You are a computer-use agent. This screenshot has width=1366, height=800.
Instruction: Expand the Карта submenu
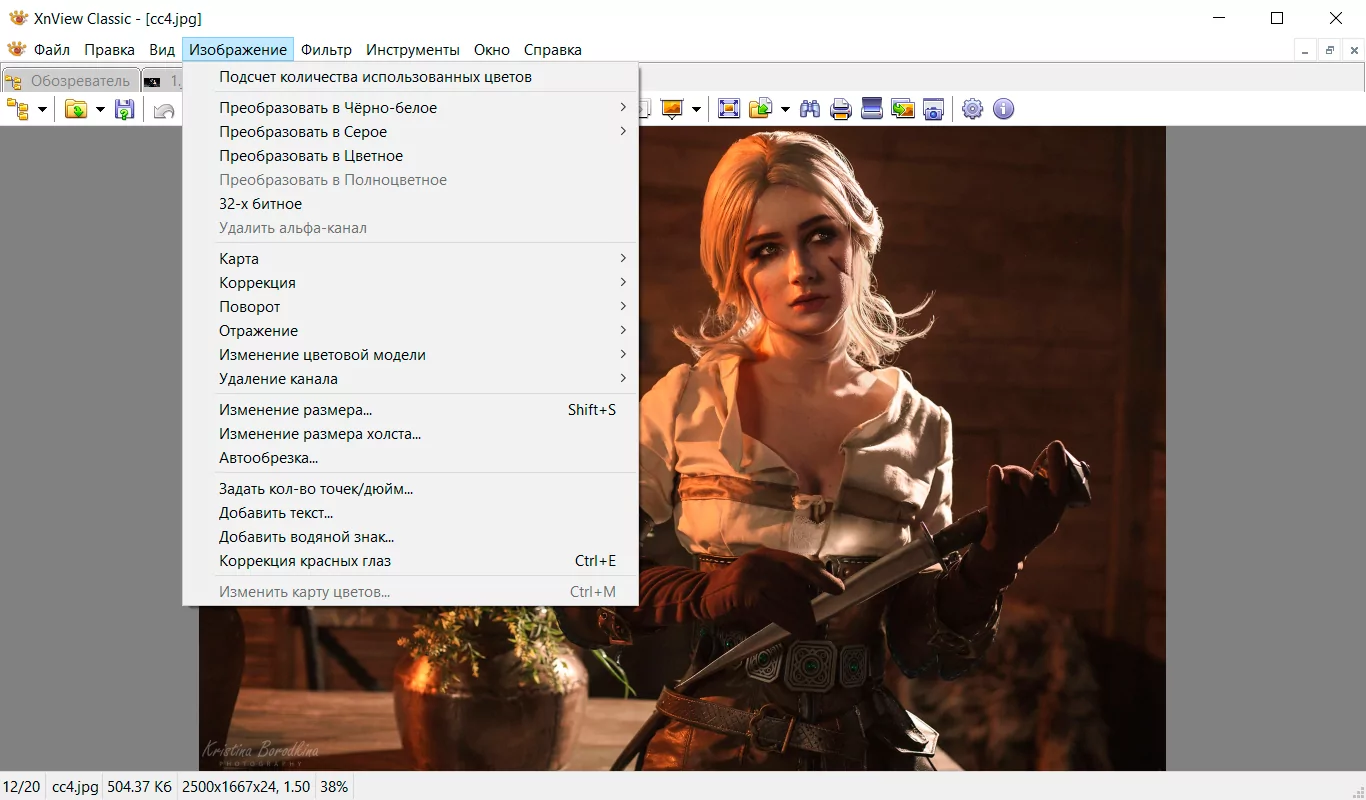click(x=410, y=259)
